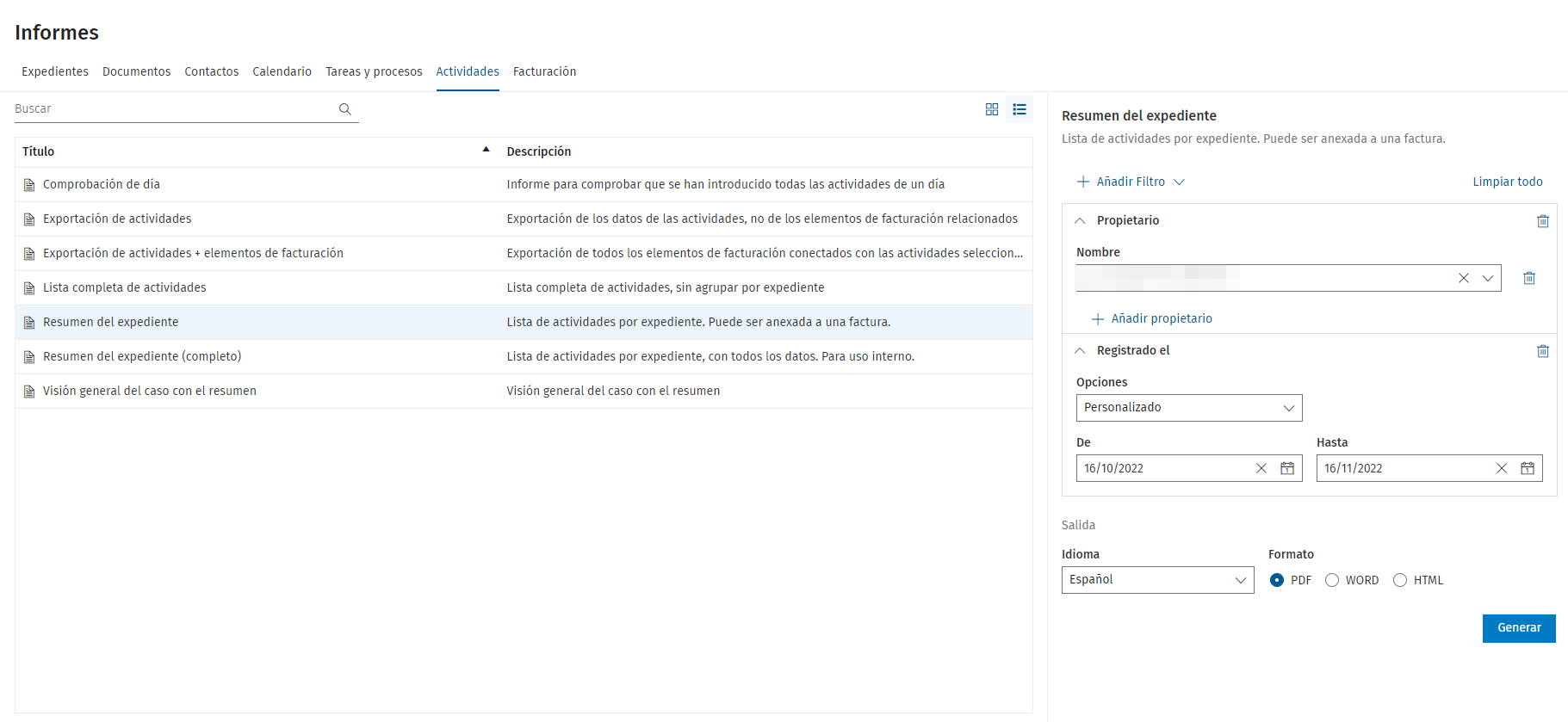Viewport: 1568px width, 722px height.
Task: Open the Expedientes tab
Action: click(x=55, y=71)
